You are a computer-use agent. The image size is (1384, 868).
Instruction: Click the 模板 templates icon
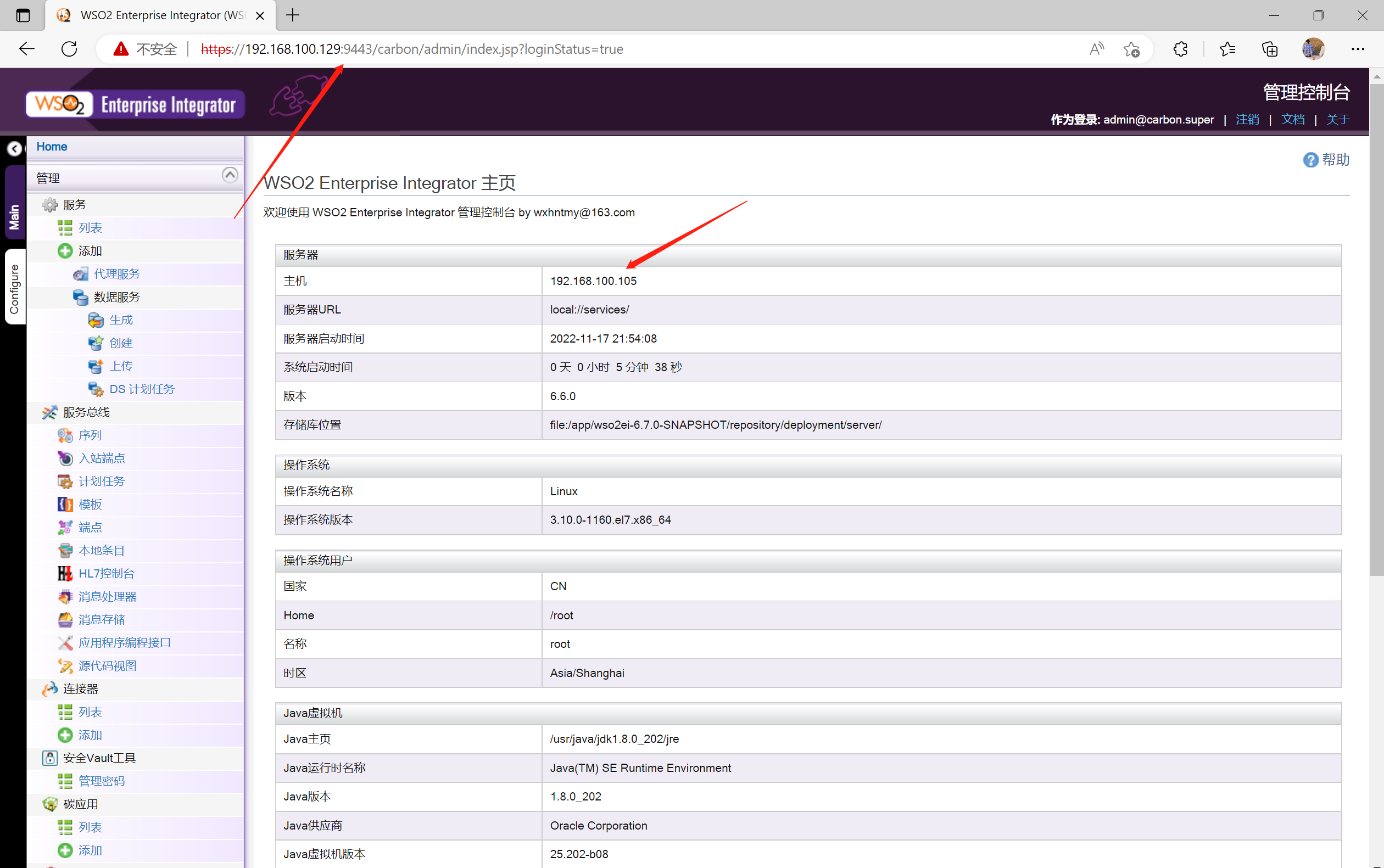click(x=65, y=505)
